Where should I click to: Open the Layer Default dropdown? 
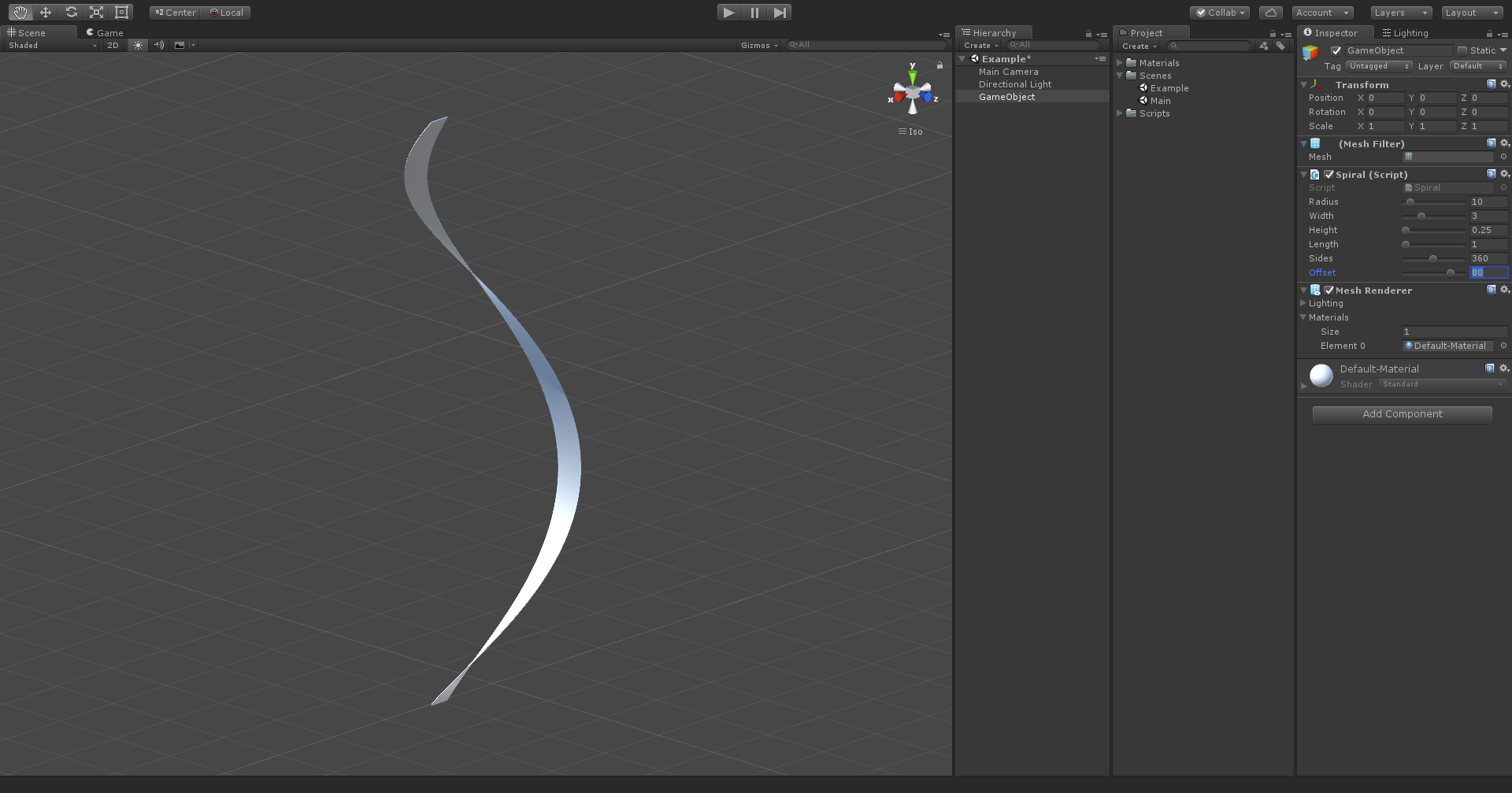1478,66
